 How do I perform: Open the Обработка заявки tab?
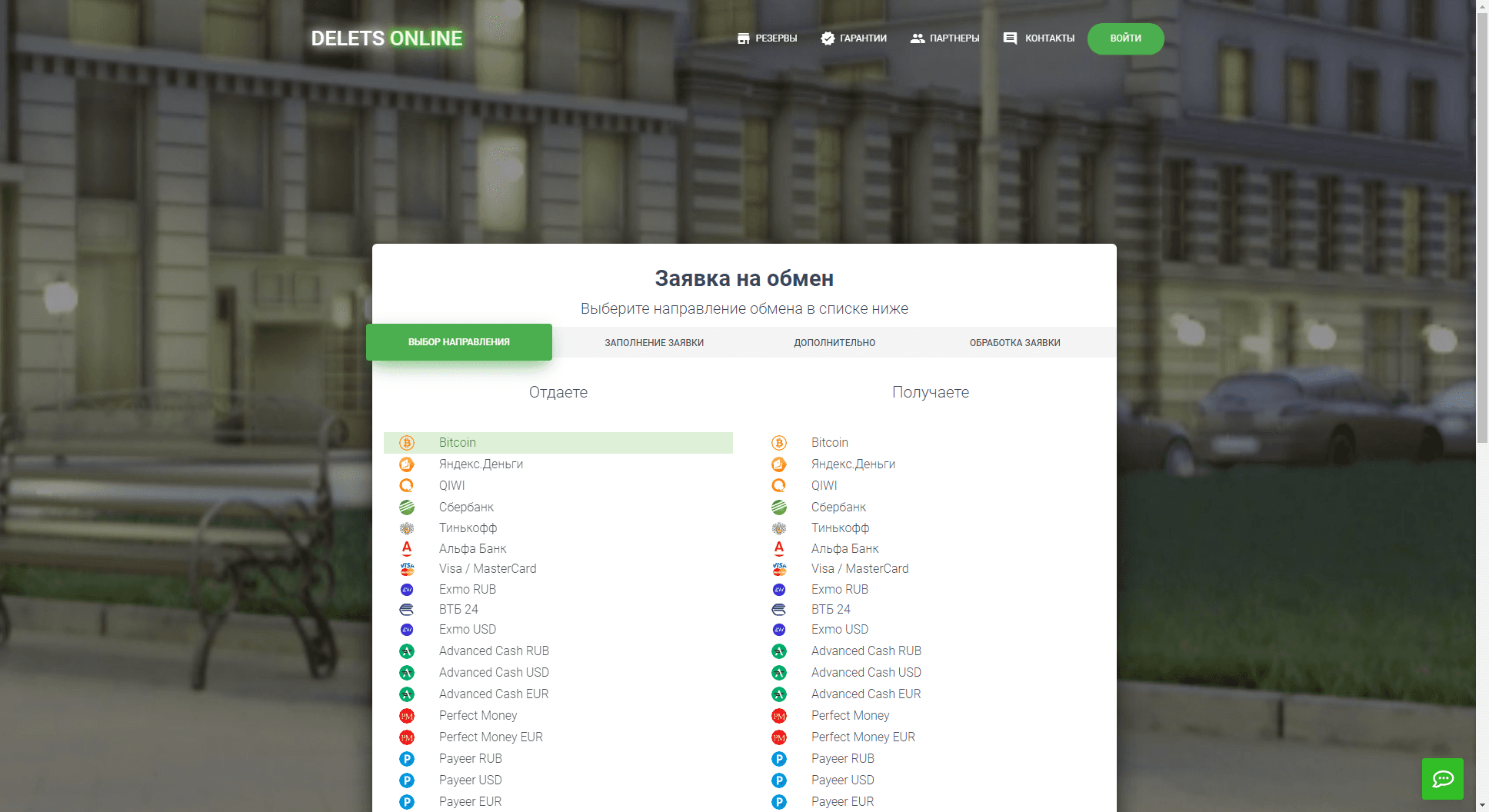[1015, 342]
